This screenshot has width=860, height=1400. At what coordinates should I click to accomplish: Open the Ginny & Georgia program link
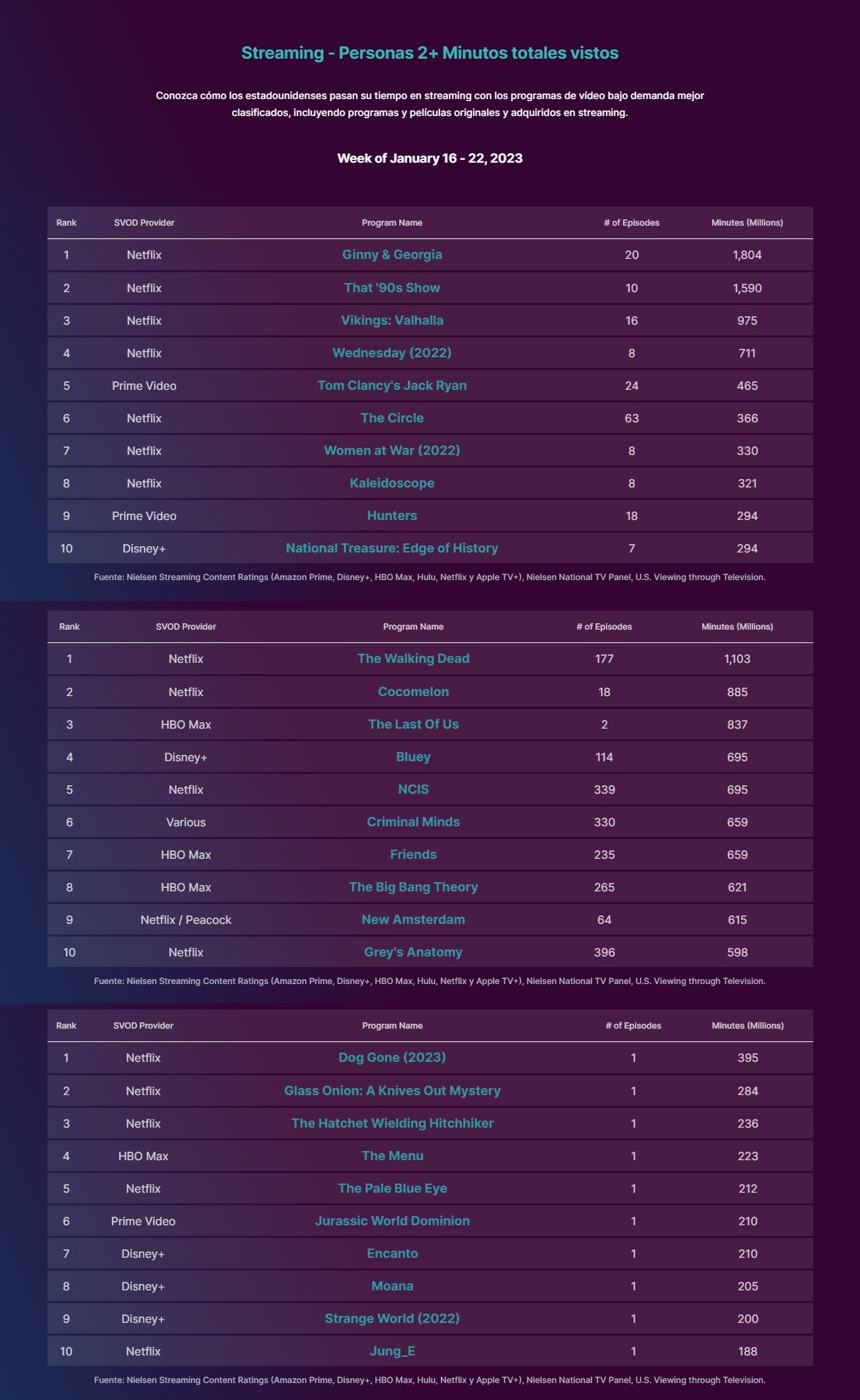point(392,255)
